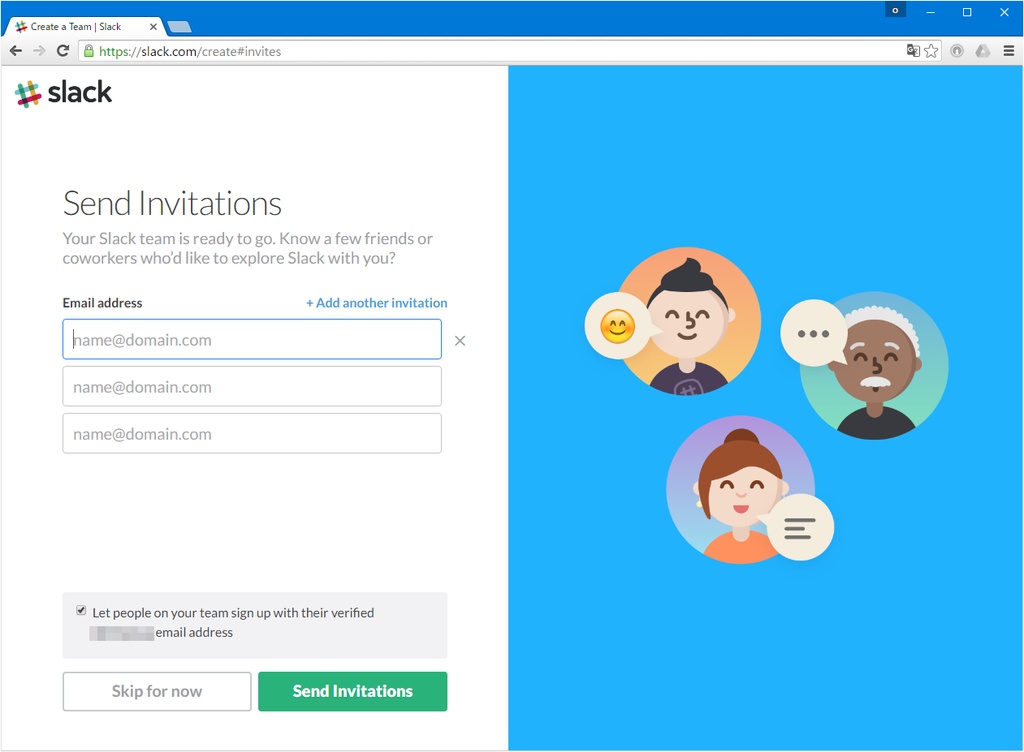This screenshot has width=1024, height=752.
Task: Close the browser window
Action: [x=1004, y=12]
